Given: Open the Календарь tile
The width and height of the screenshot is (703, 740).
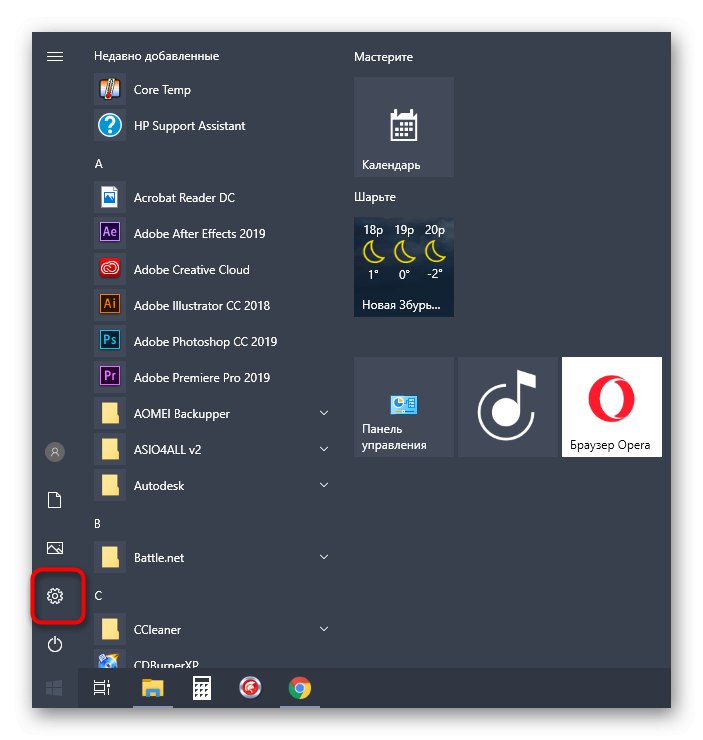Looking at the screenshot, I should point(404,127).
